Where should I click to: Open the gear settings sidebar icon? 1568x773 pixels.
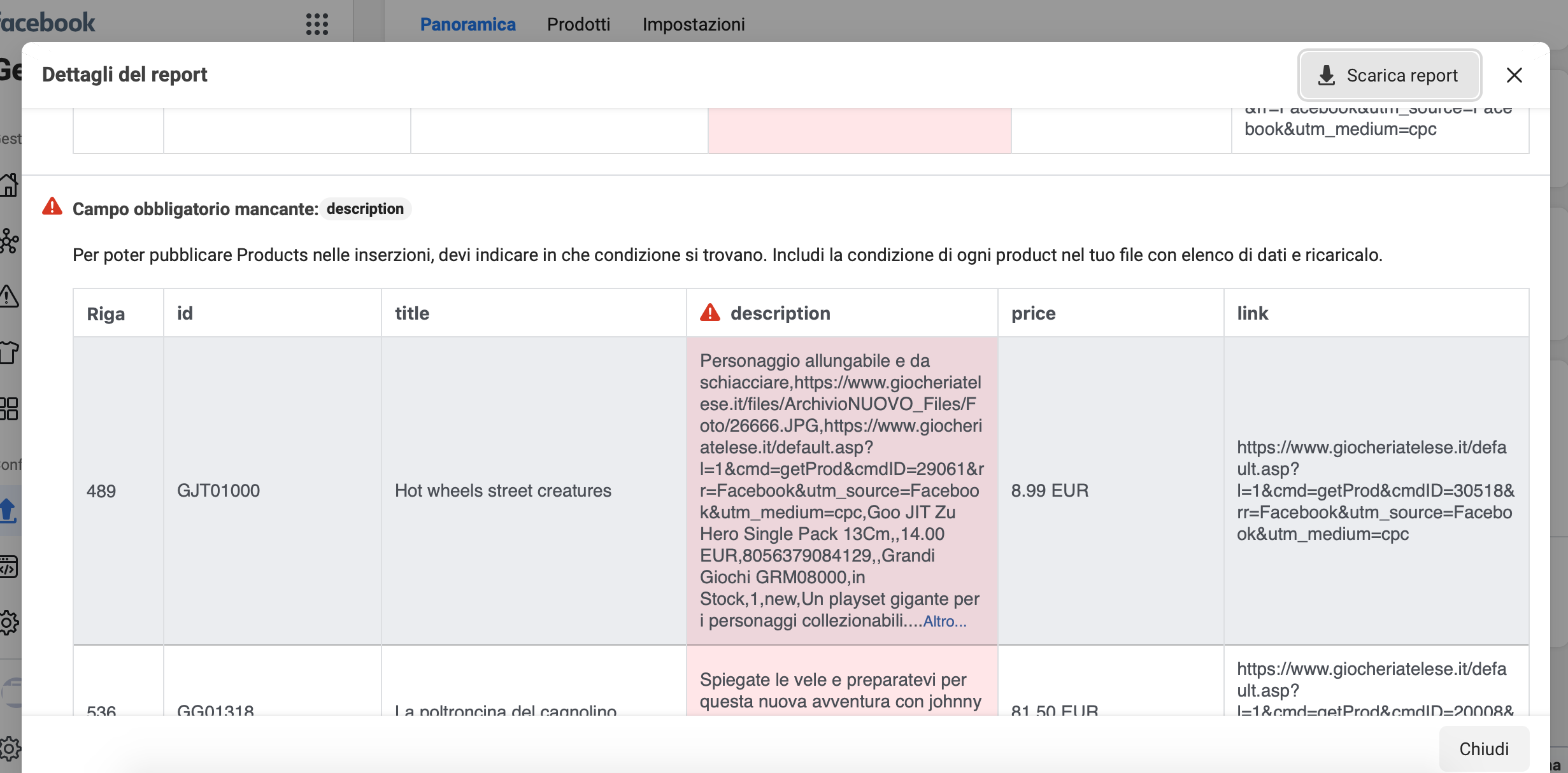click(9, 622)
